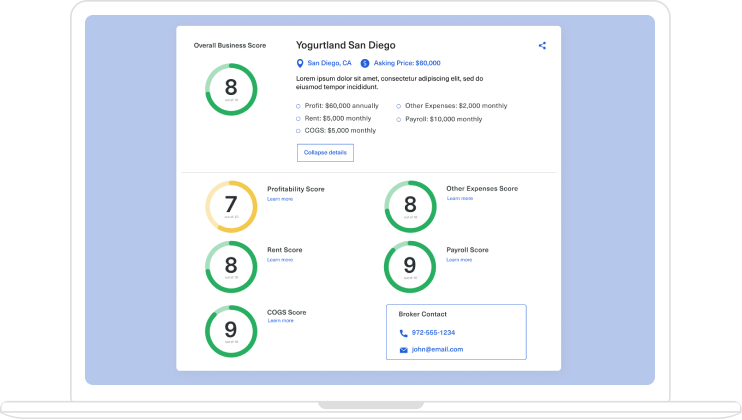Viewport: 742px width, 420px height.
Task: Click the share icon beside Yogurtland title
Action: pyautogui.click(x=542, y=45)
